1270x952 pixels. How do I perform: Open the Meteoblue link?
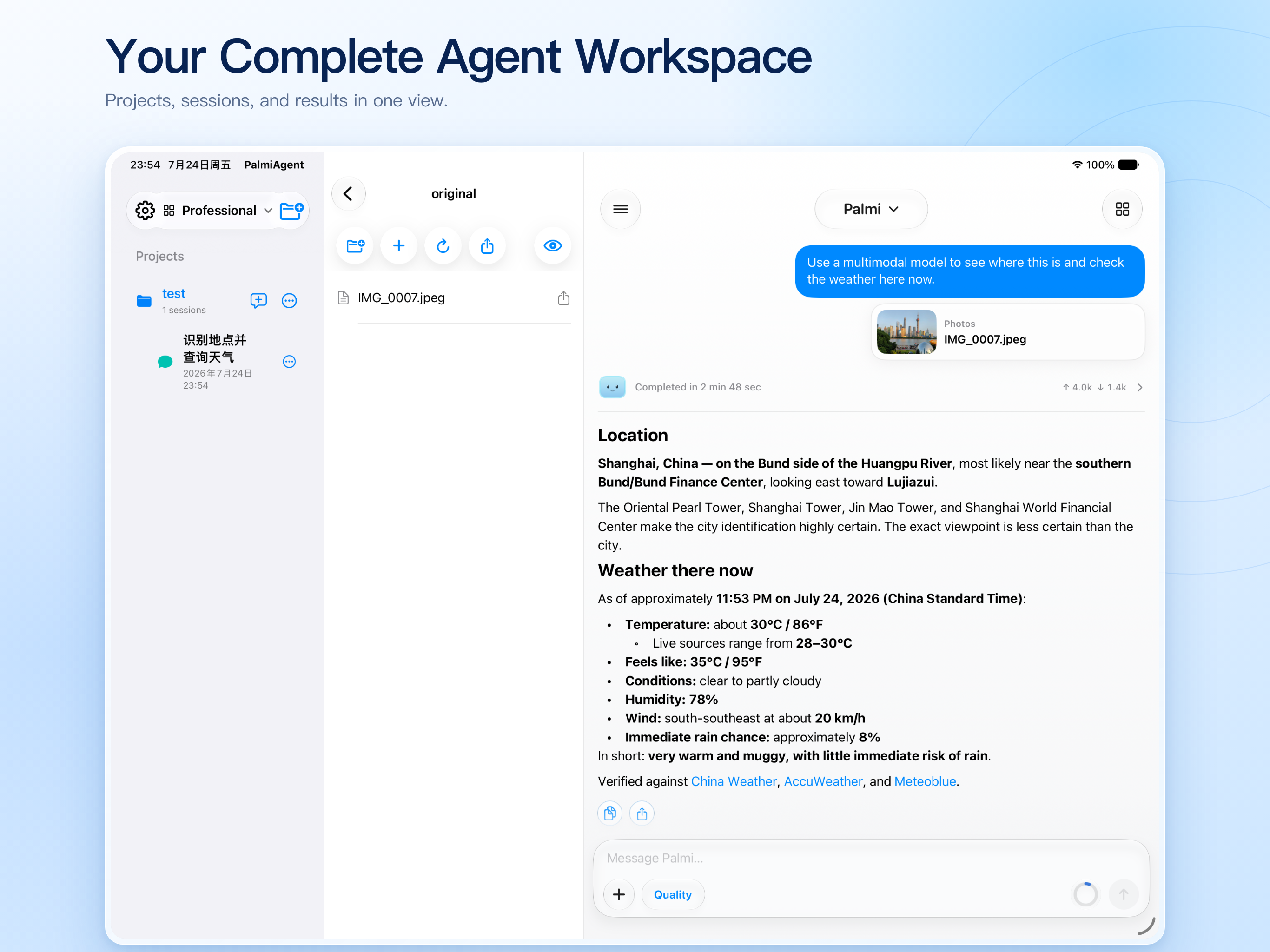point(925,781)
